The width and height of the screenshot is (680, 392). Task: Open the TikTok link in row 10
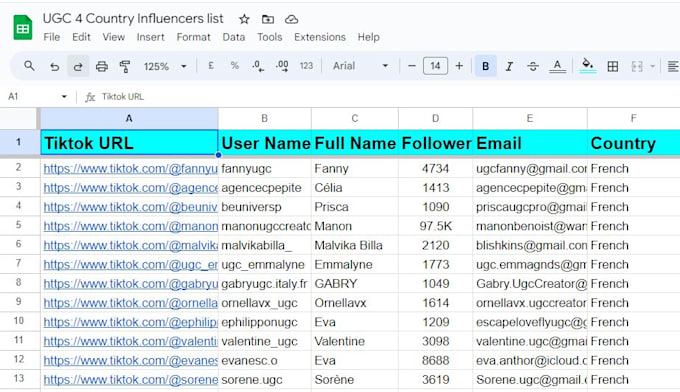pos(130,322)
